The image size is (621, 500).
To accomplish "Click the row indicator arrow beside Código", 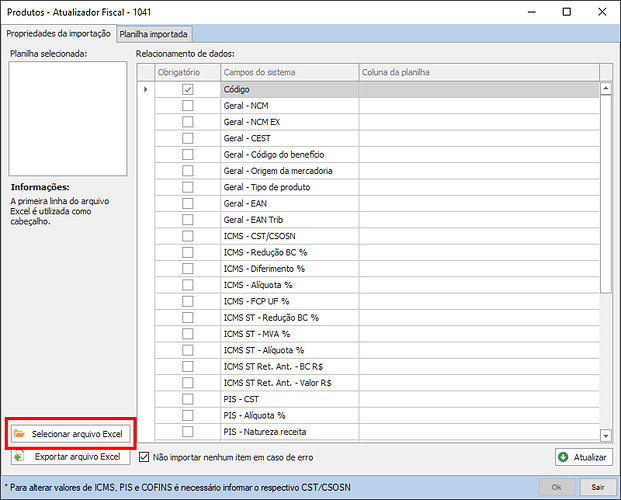I will [146, 90].
